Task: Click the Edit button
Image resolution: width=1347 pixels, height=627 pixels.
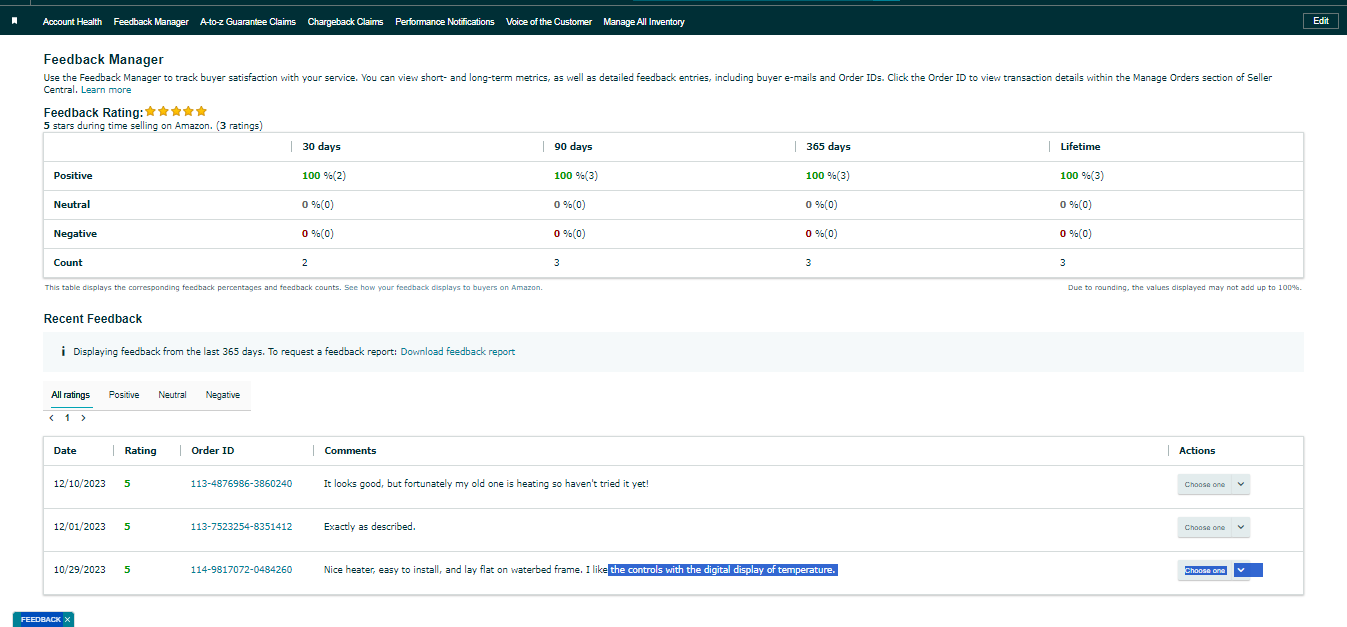Action: click(x=1321, y=21)
